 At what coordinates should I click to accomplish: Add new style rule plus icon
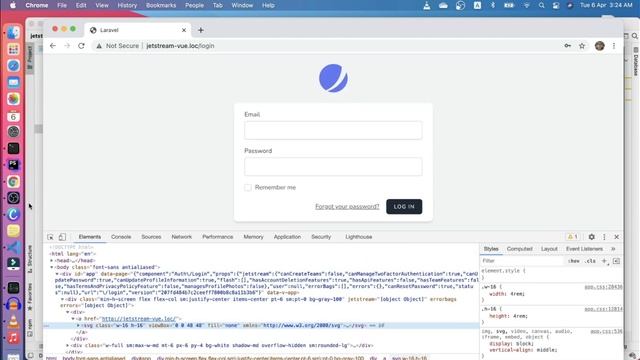click(604, 261)
